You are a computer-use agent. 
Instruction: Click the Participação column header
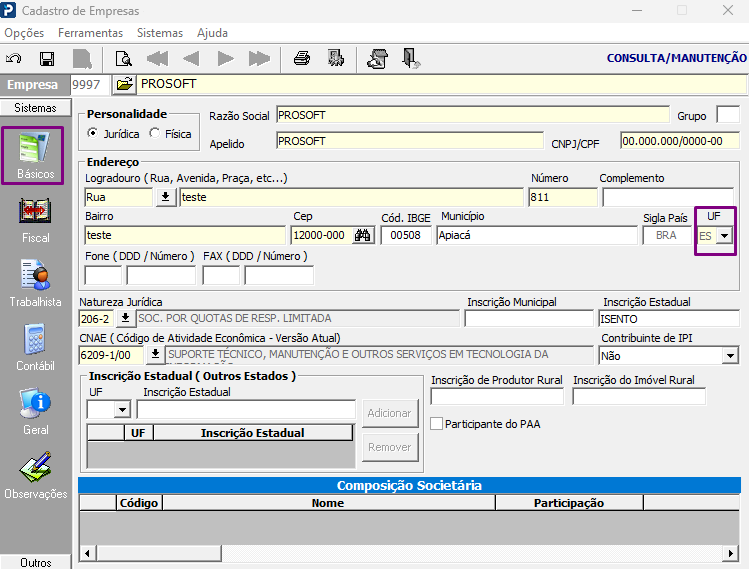[x=569, y=503]
